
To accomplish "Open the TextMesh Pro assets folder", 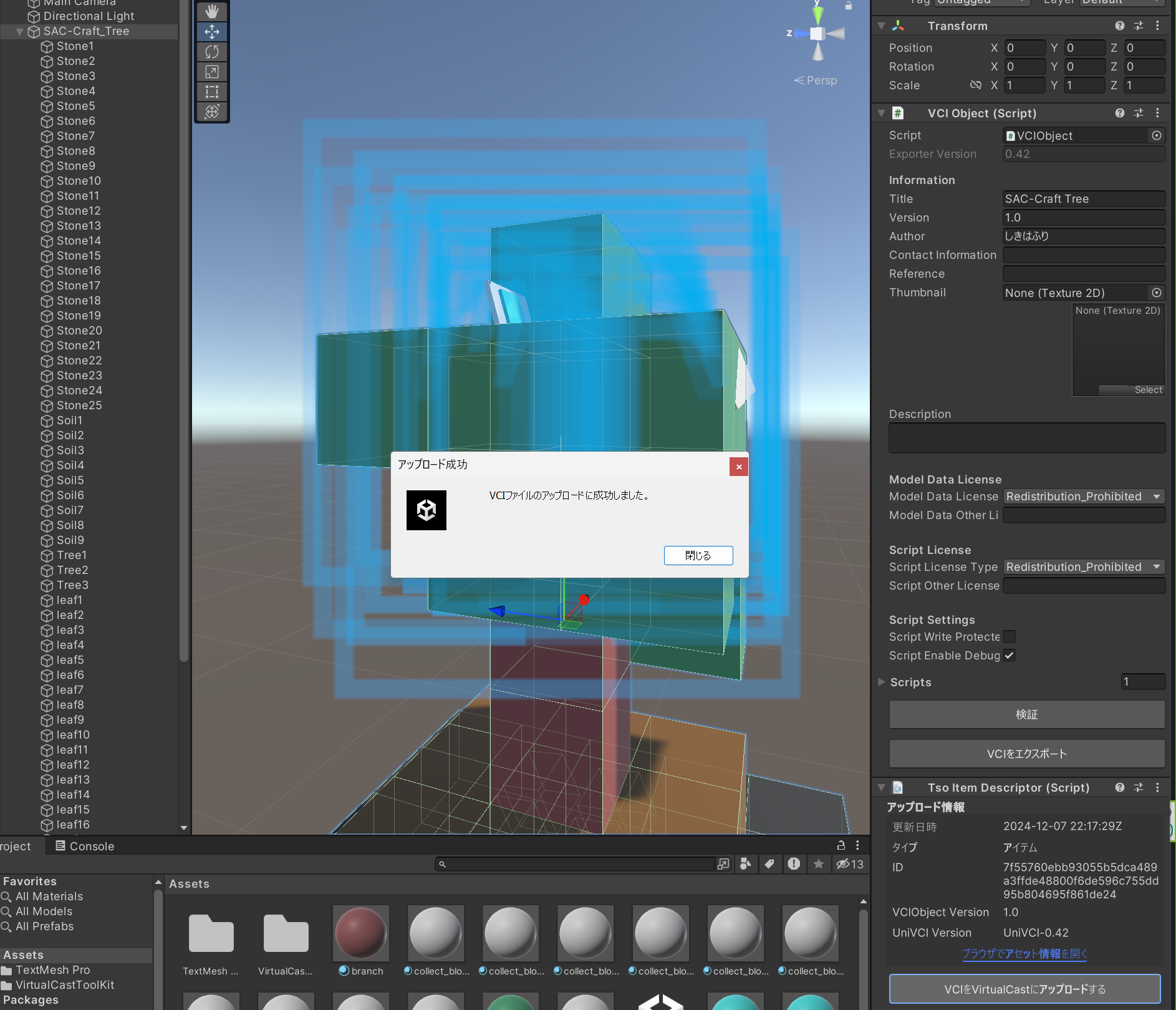I will coord(211,941).
